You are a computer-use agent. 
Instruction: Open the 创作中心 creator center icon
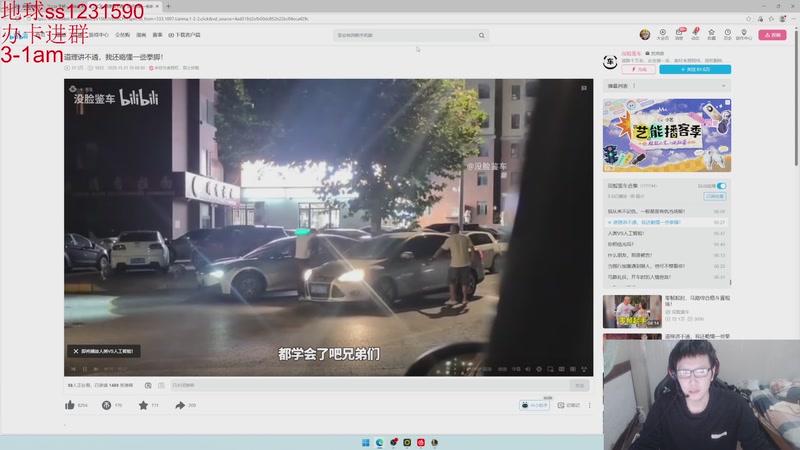tap(744, 34)
